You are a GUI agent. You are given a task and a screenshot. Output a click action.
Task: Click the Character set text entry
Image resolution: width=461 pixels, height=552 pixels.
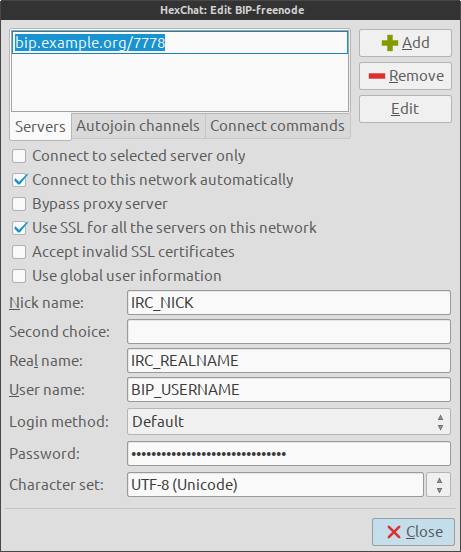click(x=275, y=485)
